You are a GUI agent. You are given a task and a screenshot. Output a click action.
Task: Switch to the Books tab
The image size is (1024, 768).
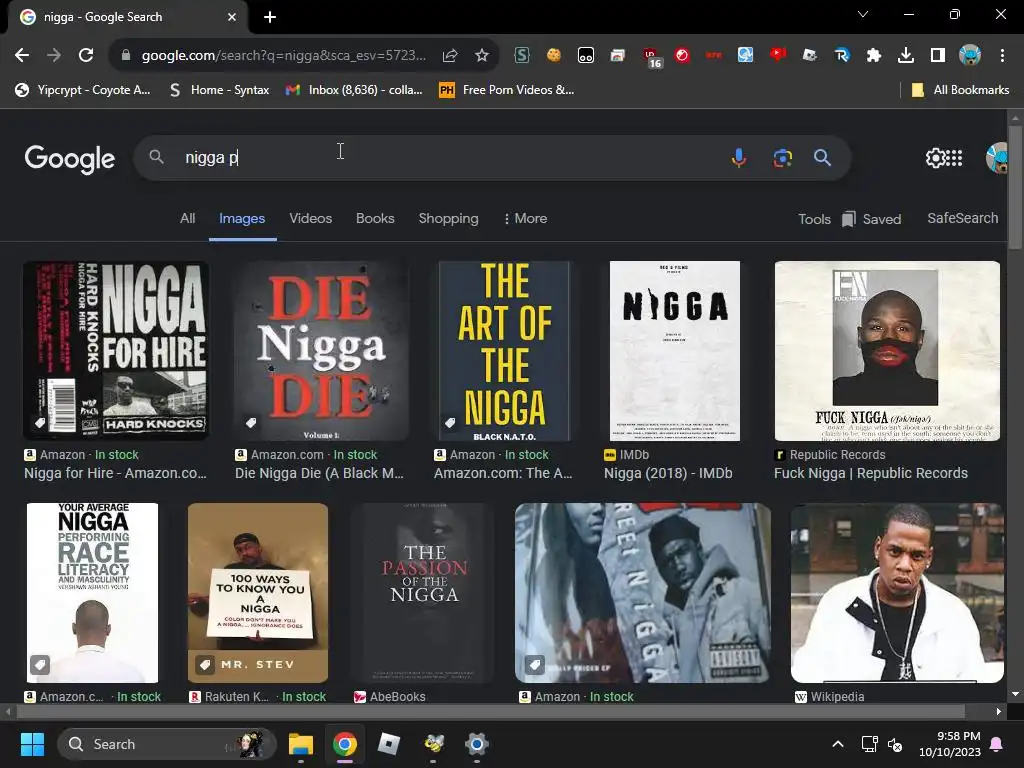click(x=375, y=219)
